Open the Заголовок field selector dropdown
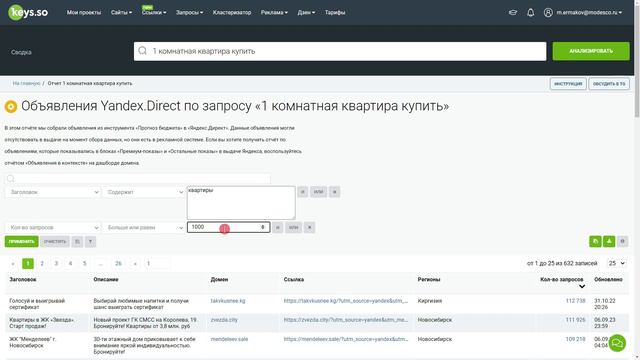 (53, 192)
